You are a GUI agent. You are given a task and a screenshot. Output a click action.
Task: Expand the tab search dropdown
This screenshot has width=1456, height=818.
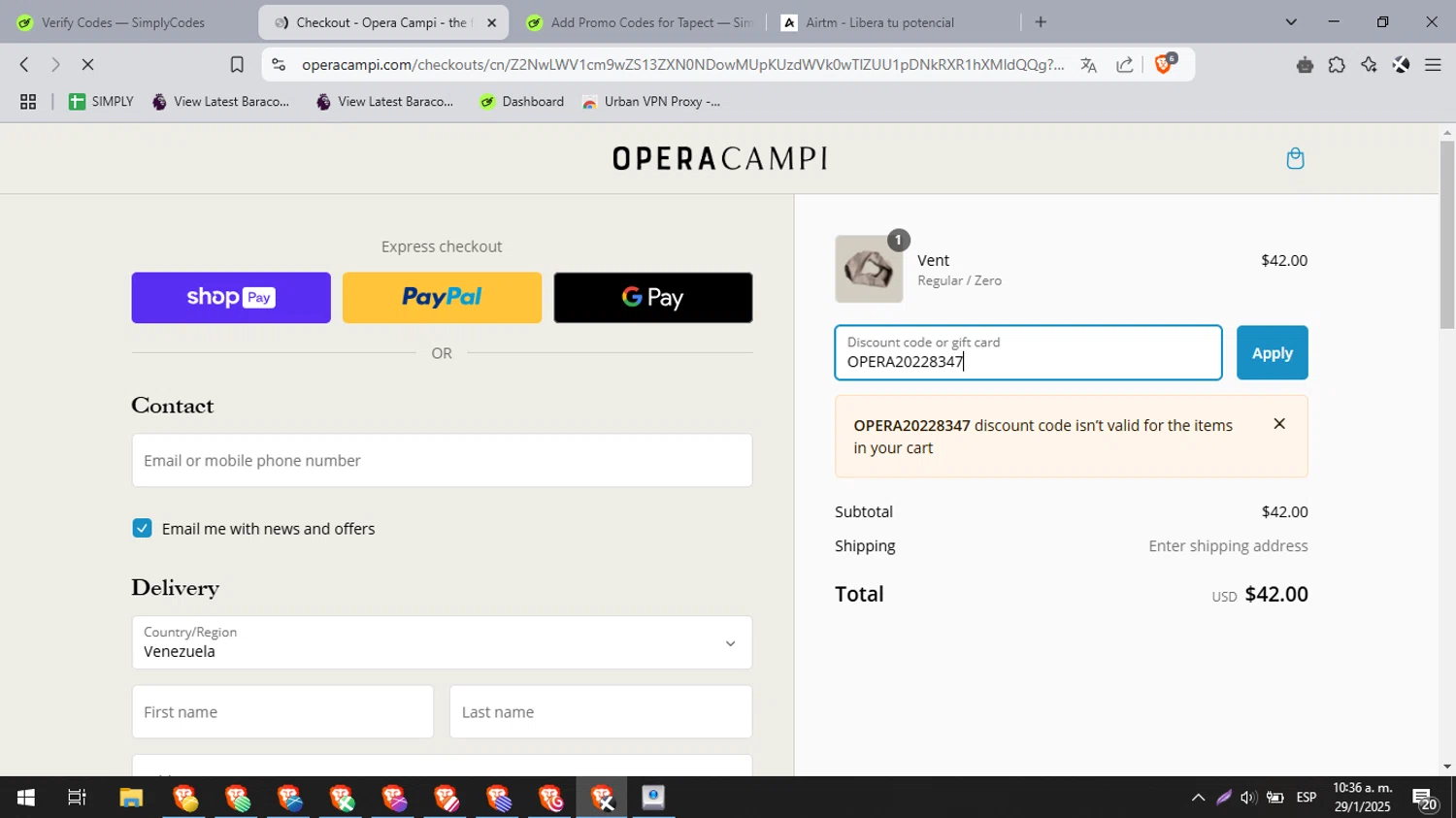click(1290, 22)
